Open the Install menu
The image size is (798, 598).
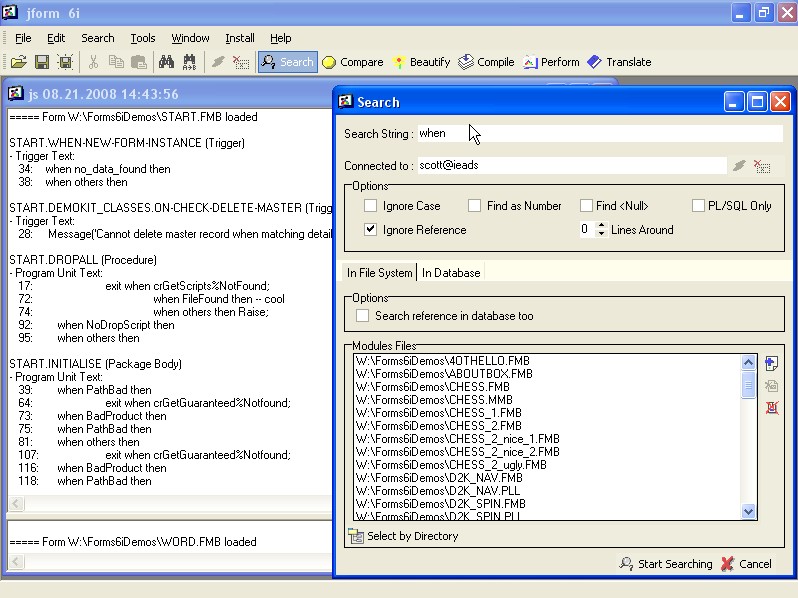[240, 38]
